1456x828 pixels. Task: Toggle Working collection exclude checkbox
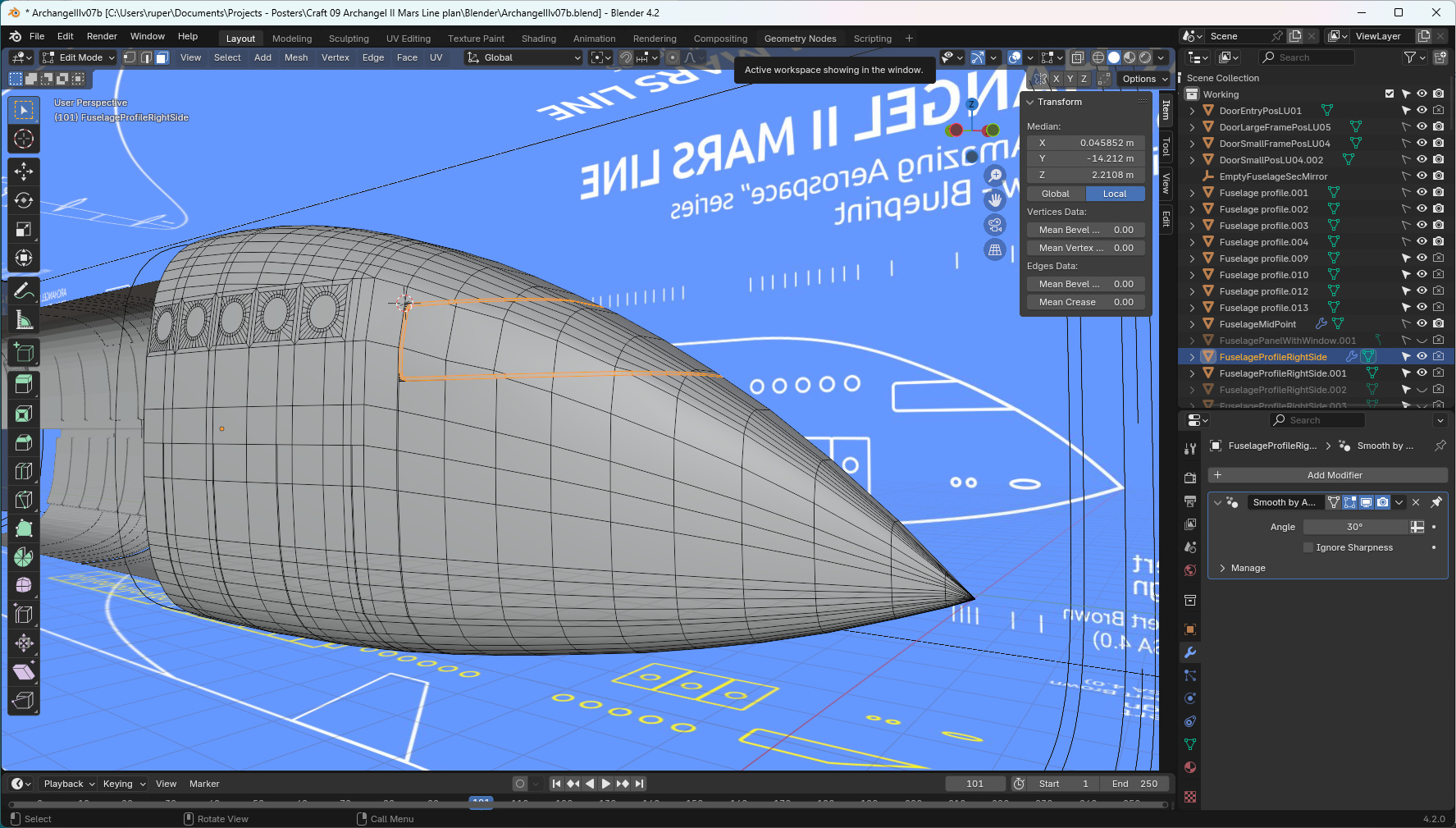coord(1390,94)
